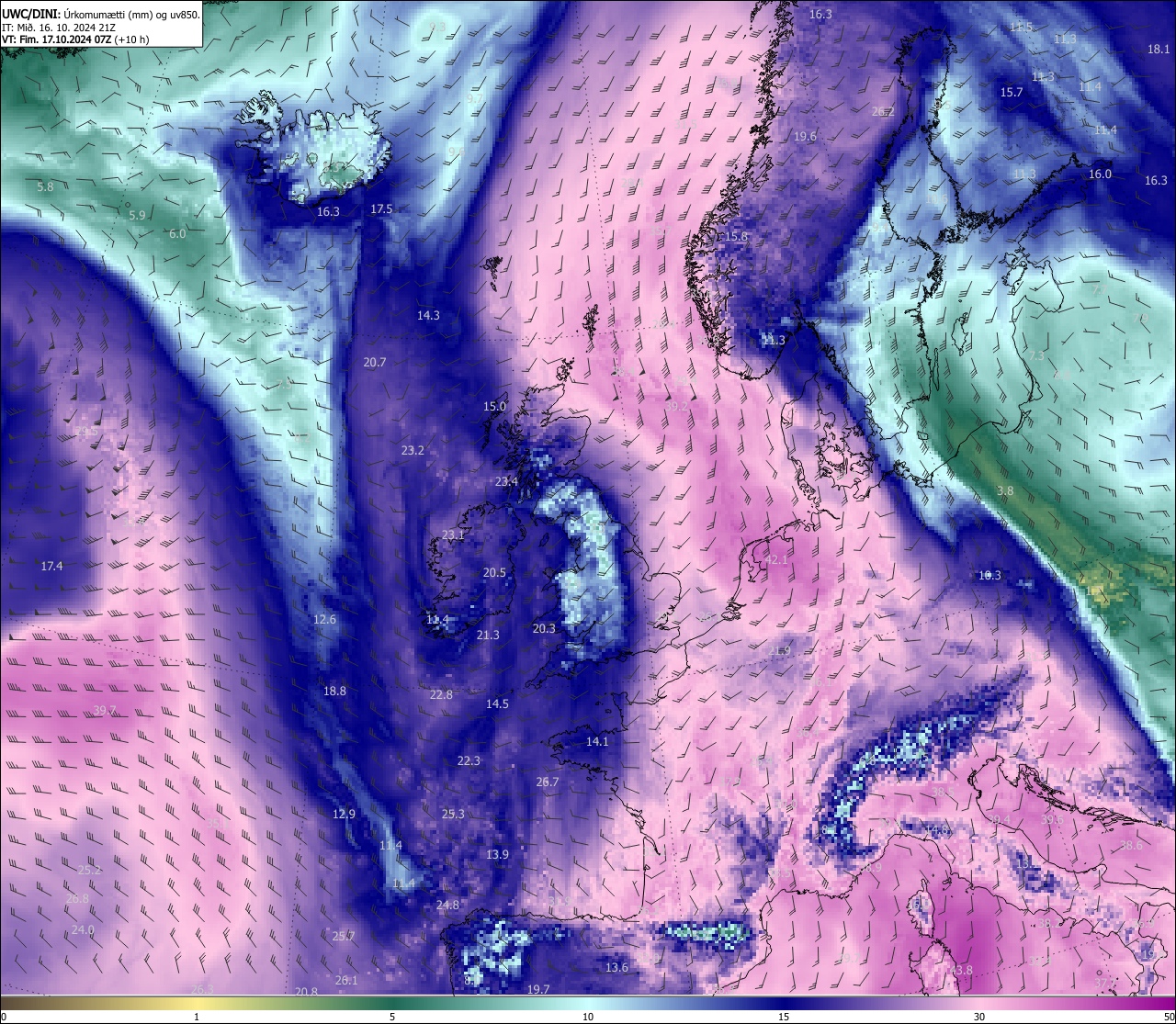The height and width of the screenshot is (1024, 1176).
Task: Click the colorbar tick label '50'
Action: click(x=1169, y=1017)
